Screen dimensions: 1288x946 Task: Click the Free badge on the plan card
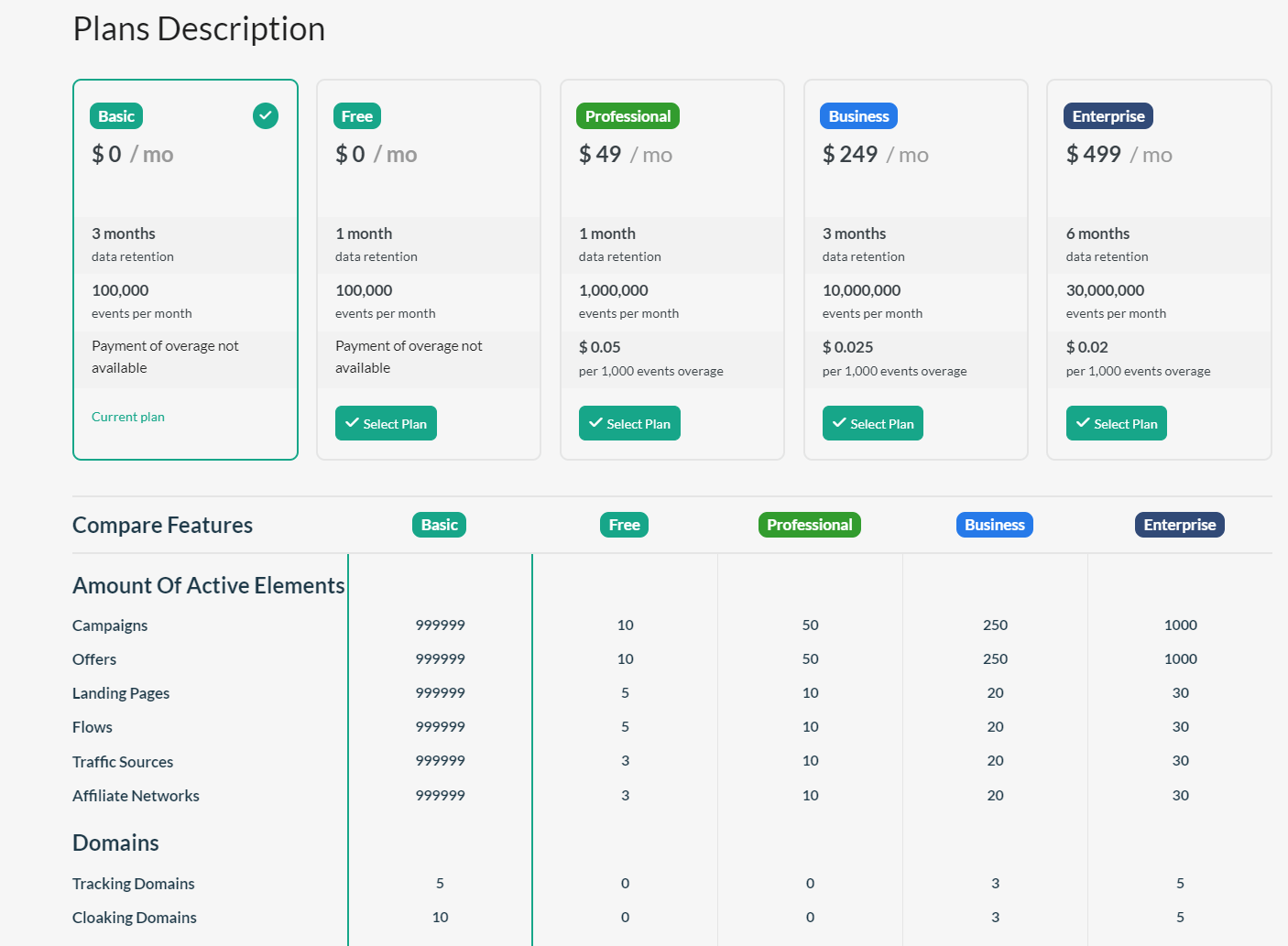pos(357,116)
